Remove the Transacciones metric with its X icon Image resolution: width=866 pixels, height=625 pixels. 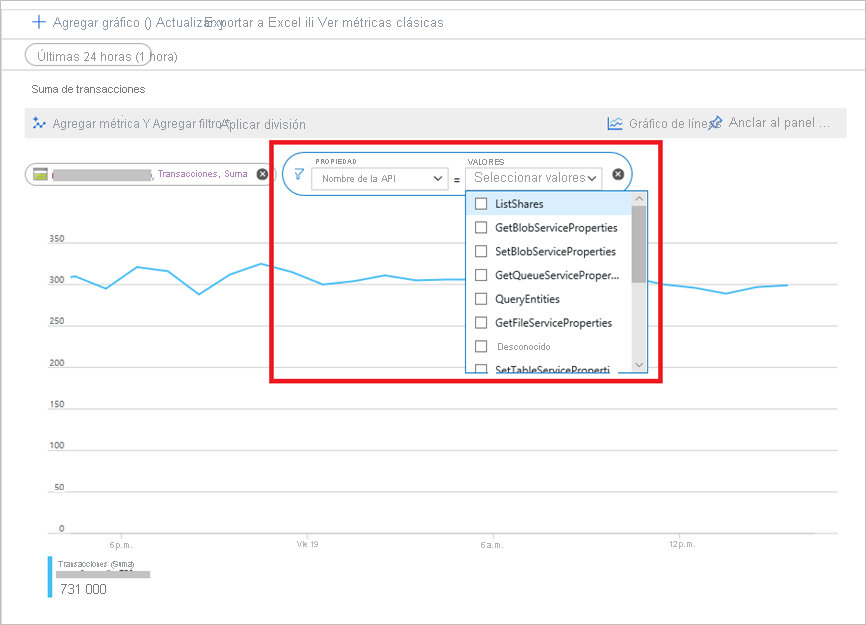pos(260,173)
